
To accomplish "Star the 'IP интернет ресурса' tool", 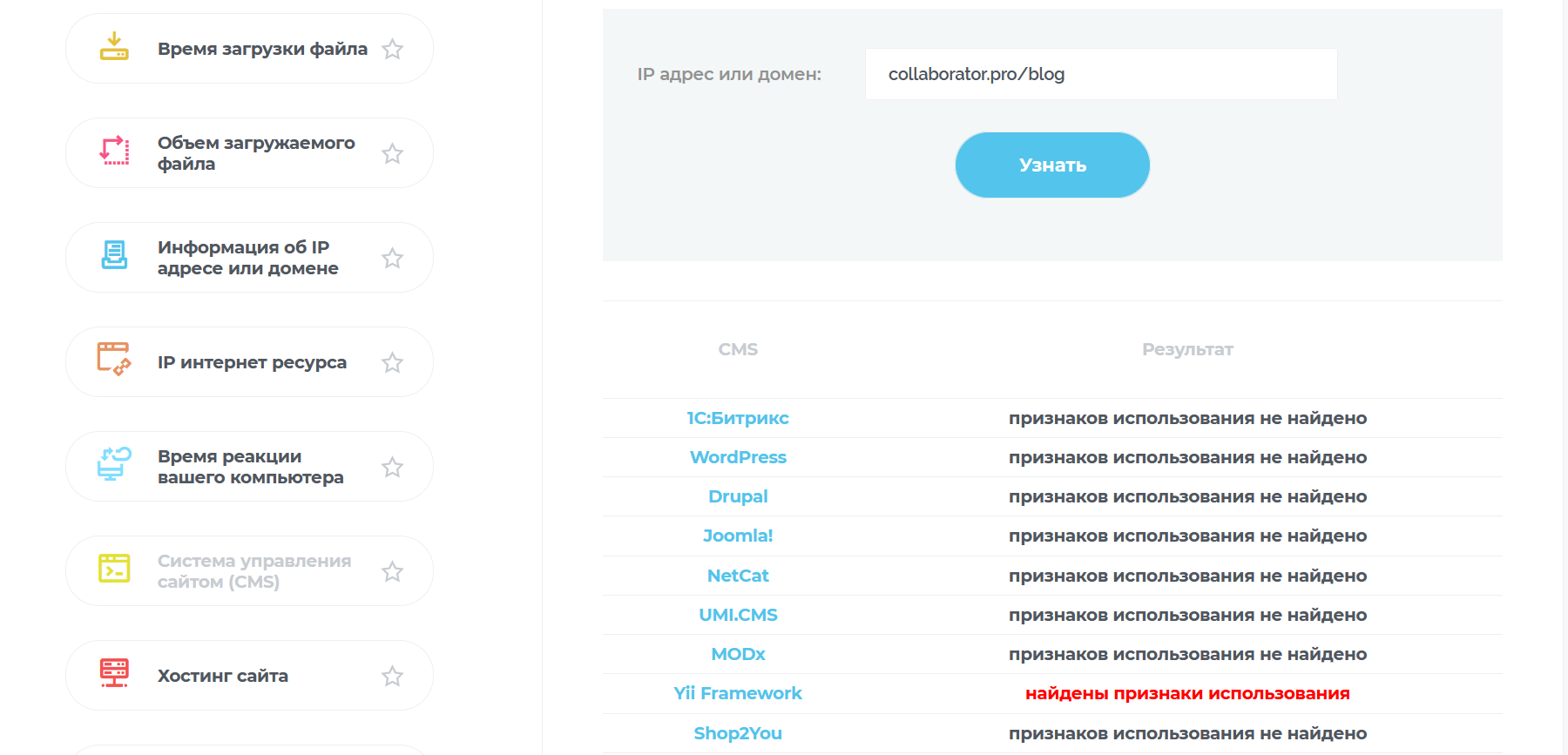I will [x=393, y=363].
